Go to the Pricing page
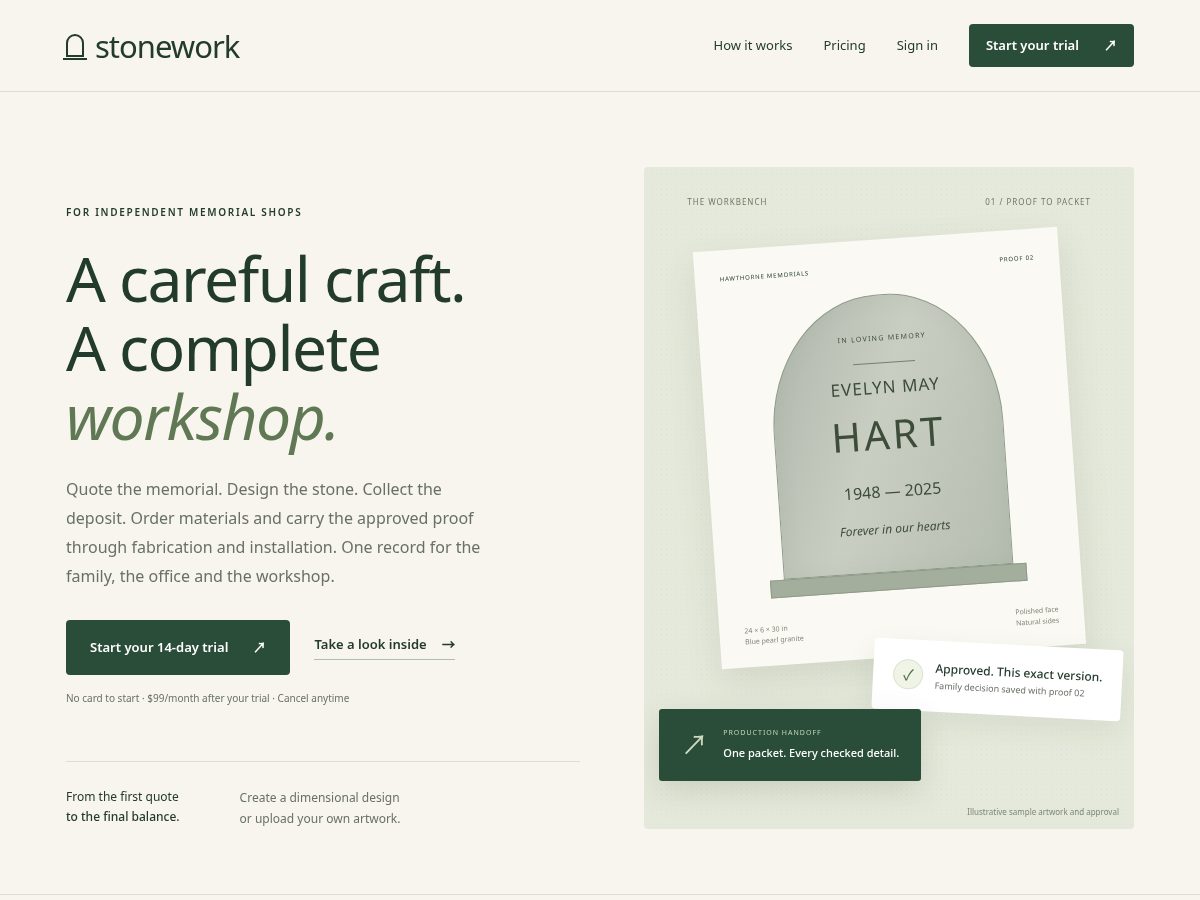 coord(844,45)
